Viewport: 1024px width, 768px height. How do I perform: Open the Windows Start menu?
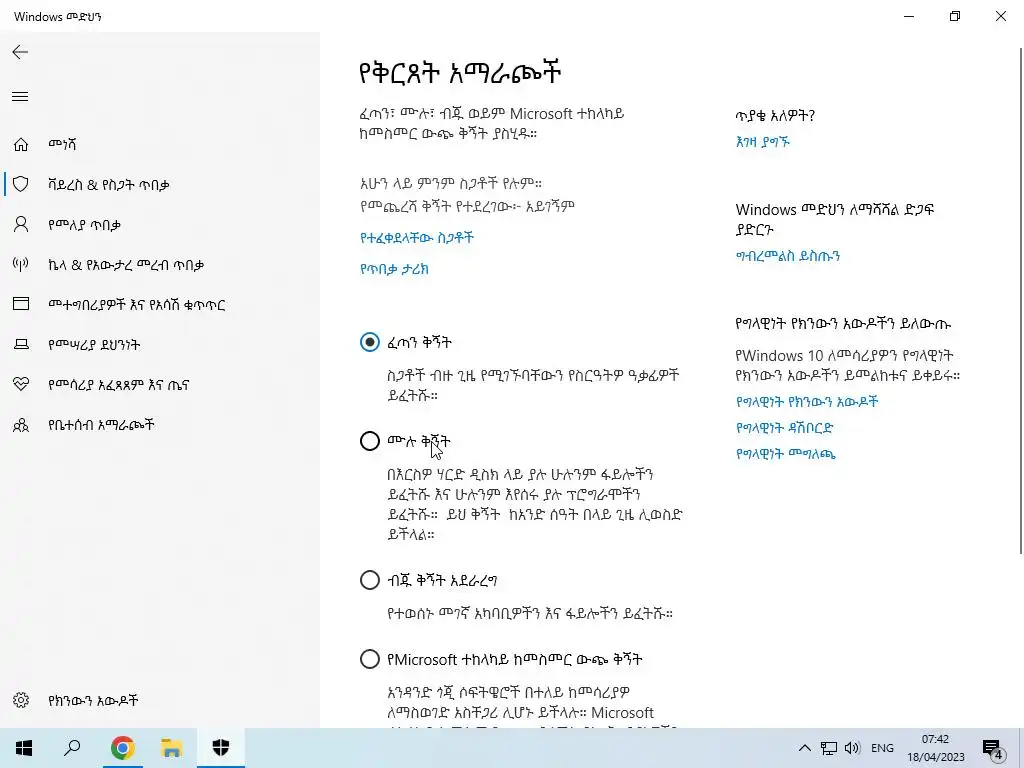(x=24, y=748)
